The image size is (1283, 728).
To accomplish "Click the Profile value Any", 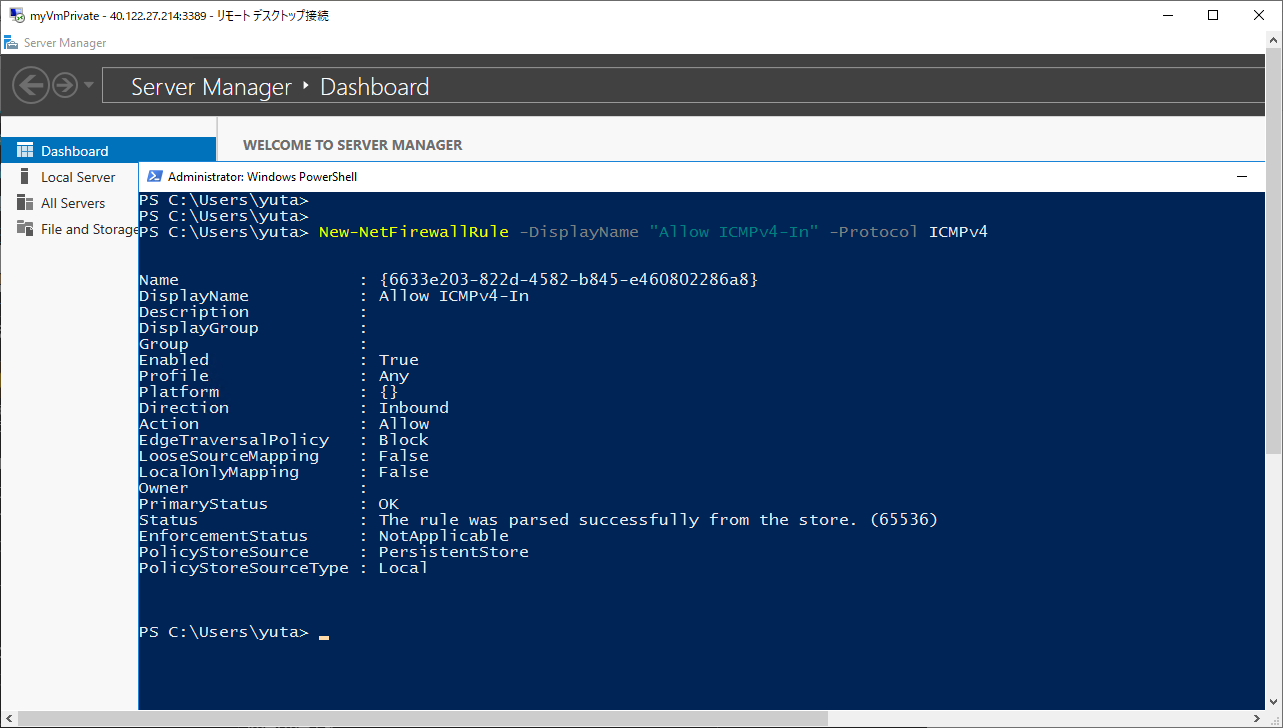I will (x=393, y=376).
